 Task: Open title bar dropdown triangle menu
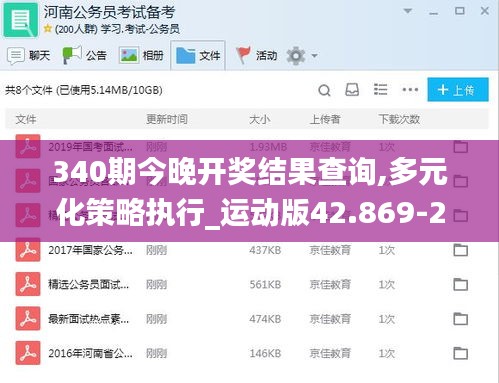407,11
